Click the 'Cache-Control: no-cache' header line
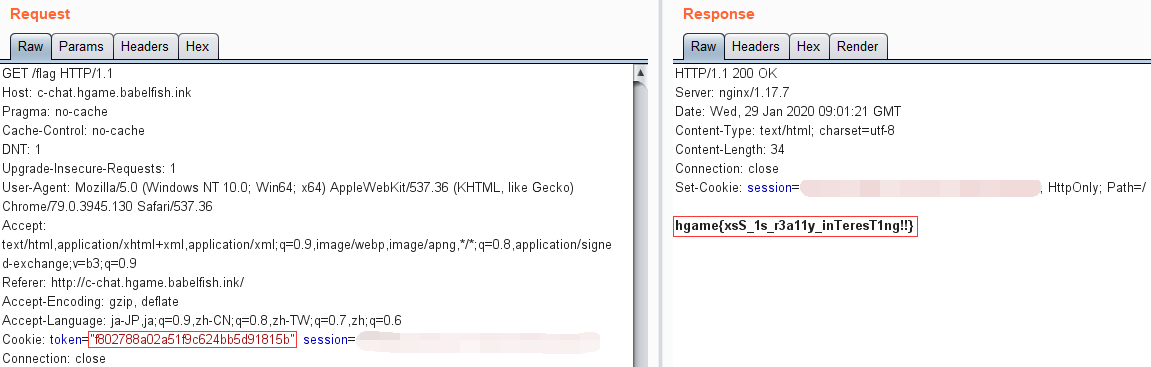The width and height of the screenshot is (1151, 367). [73, 131]
